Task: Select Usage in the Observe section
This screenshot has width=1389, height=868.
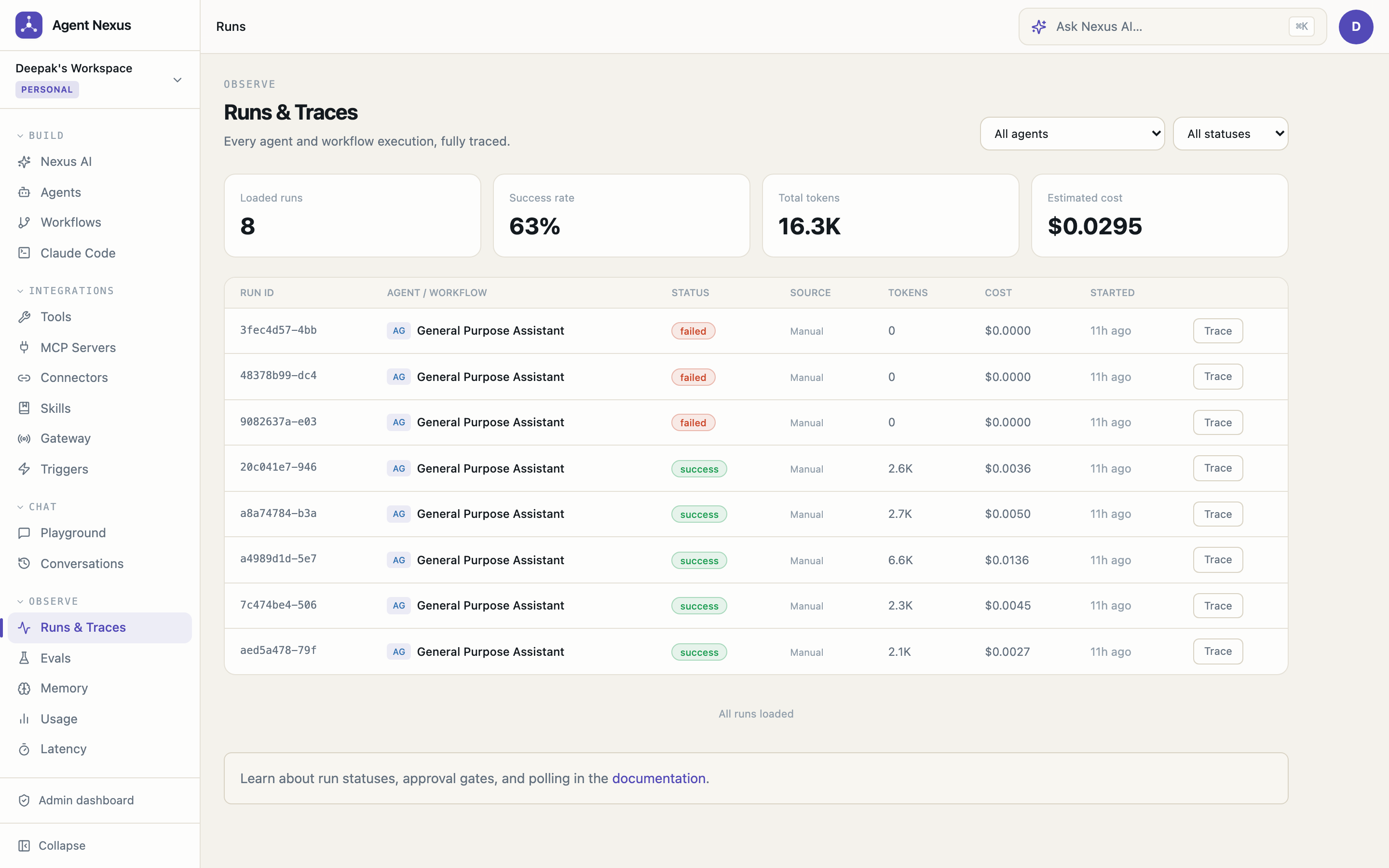Action: click(100, 719)
